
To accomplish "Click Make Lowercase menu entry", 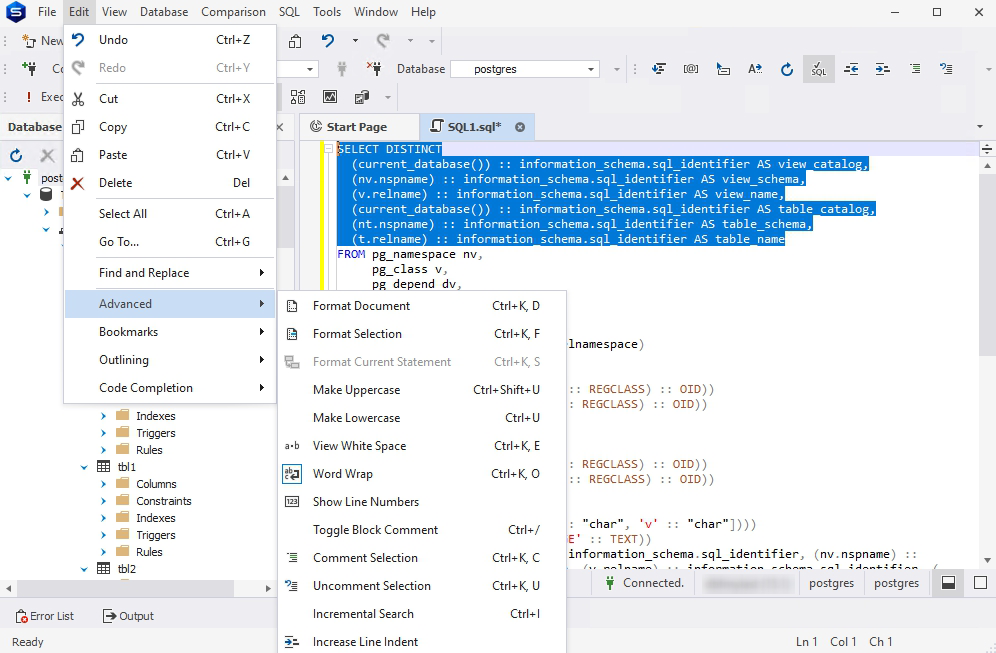I will (422, 418).
